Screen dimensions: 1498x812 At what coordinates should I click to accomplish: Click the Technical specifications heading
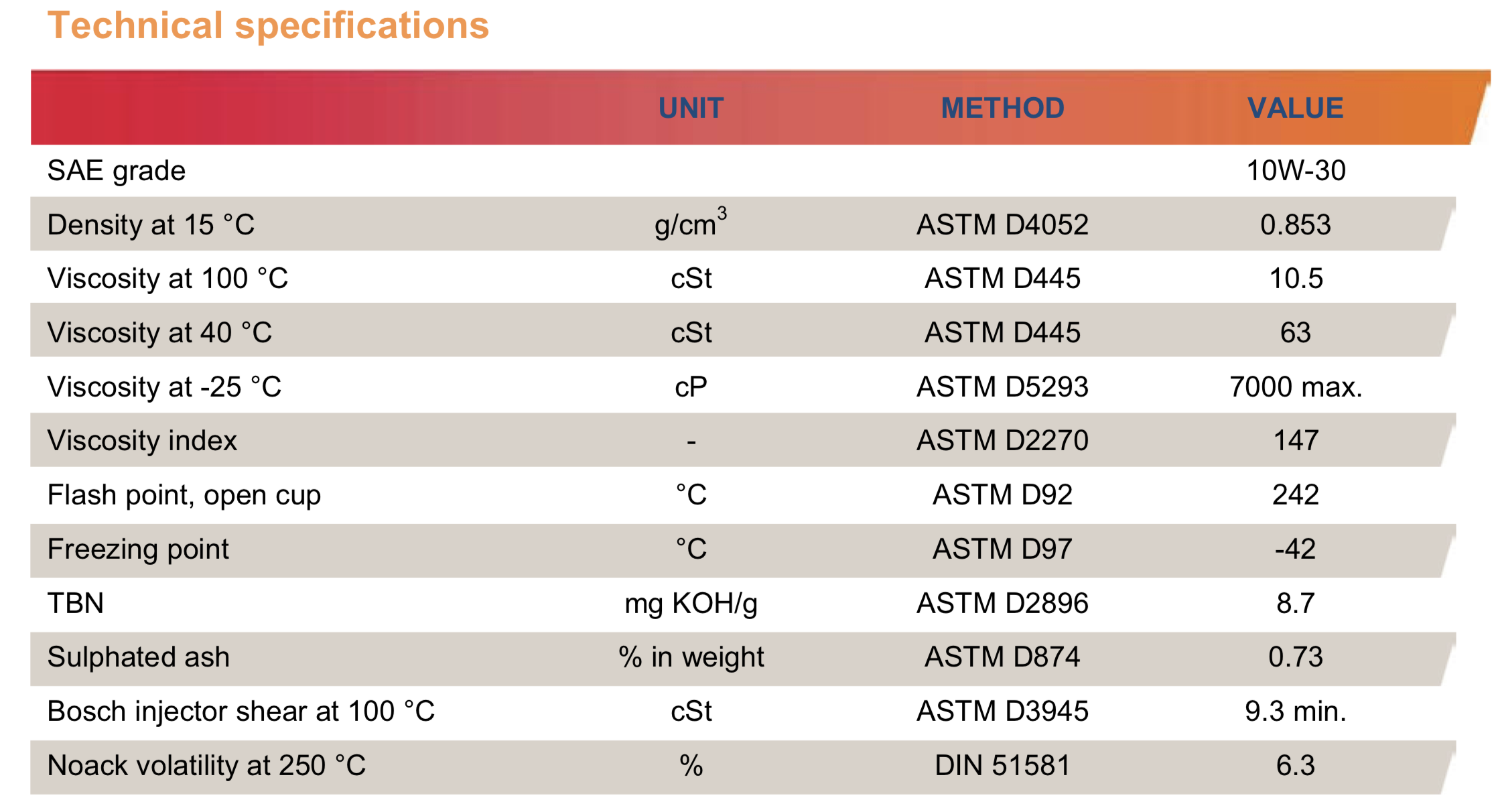point(268,26)
